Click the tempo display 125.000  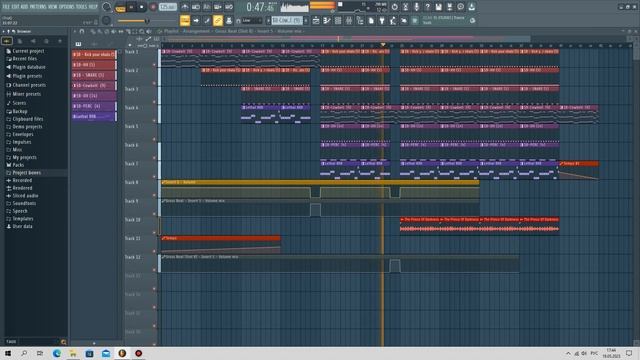pyautogui.click(x=168, y=7)
